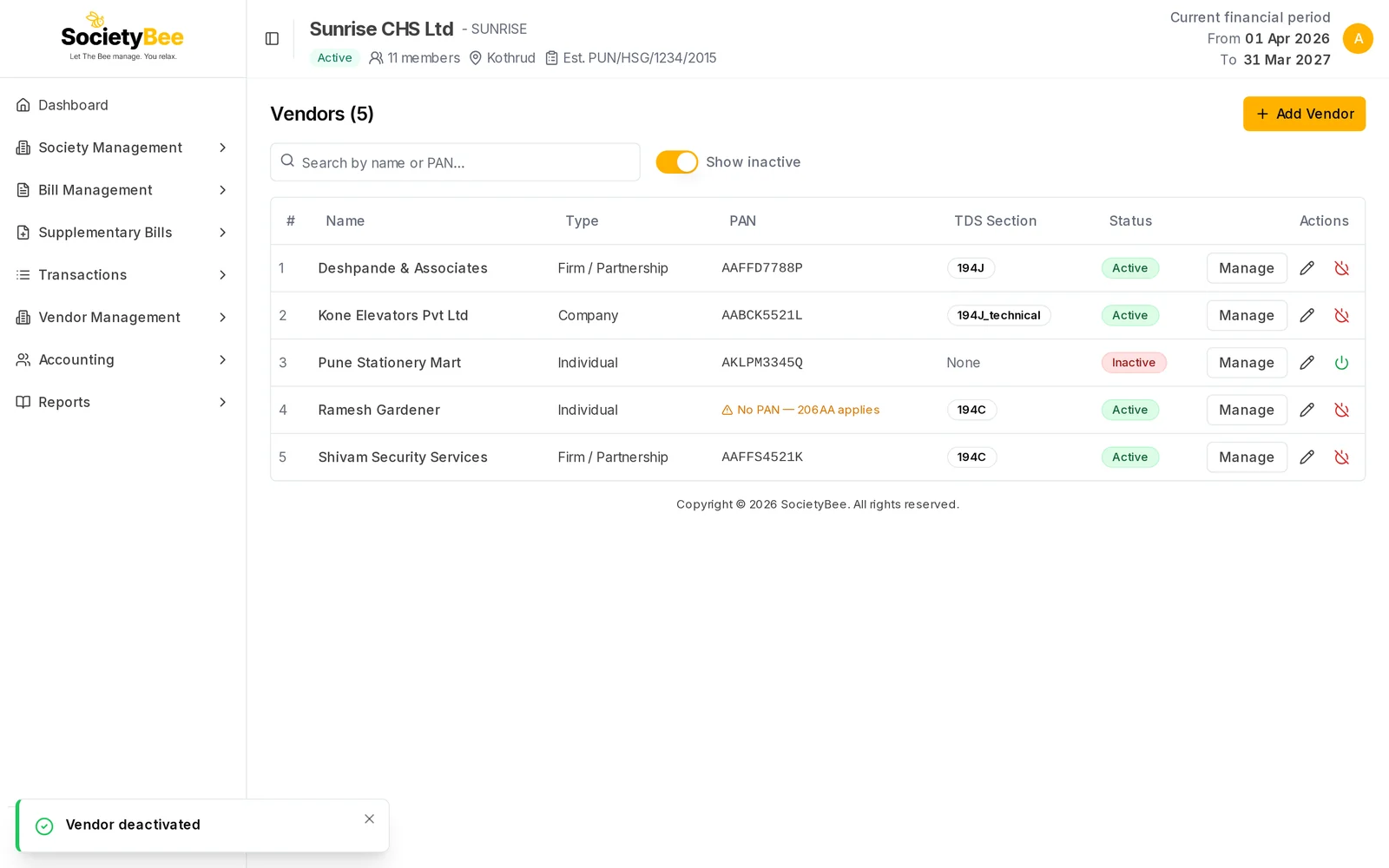Edit Deshpande & Associates with pencil icon
Viewport: 1389px width, 868px height.
(1307, 268)
